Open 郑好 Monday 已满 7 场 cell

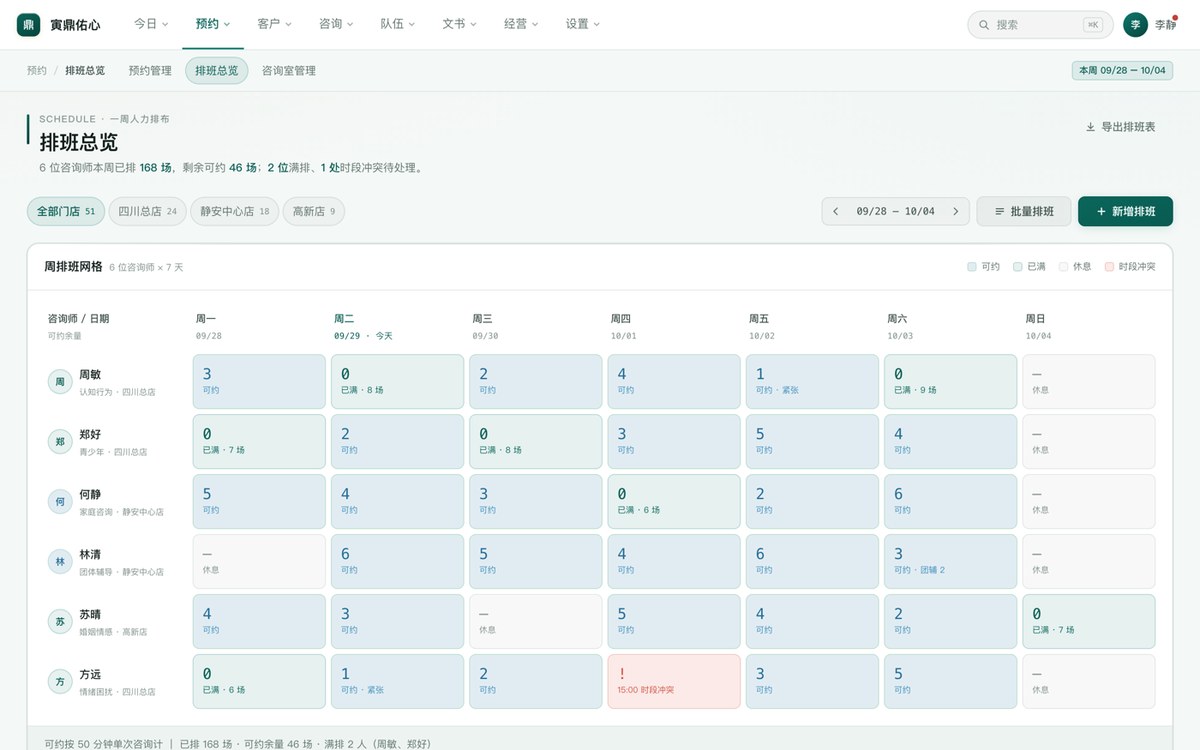259,441
